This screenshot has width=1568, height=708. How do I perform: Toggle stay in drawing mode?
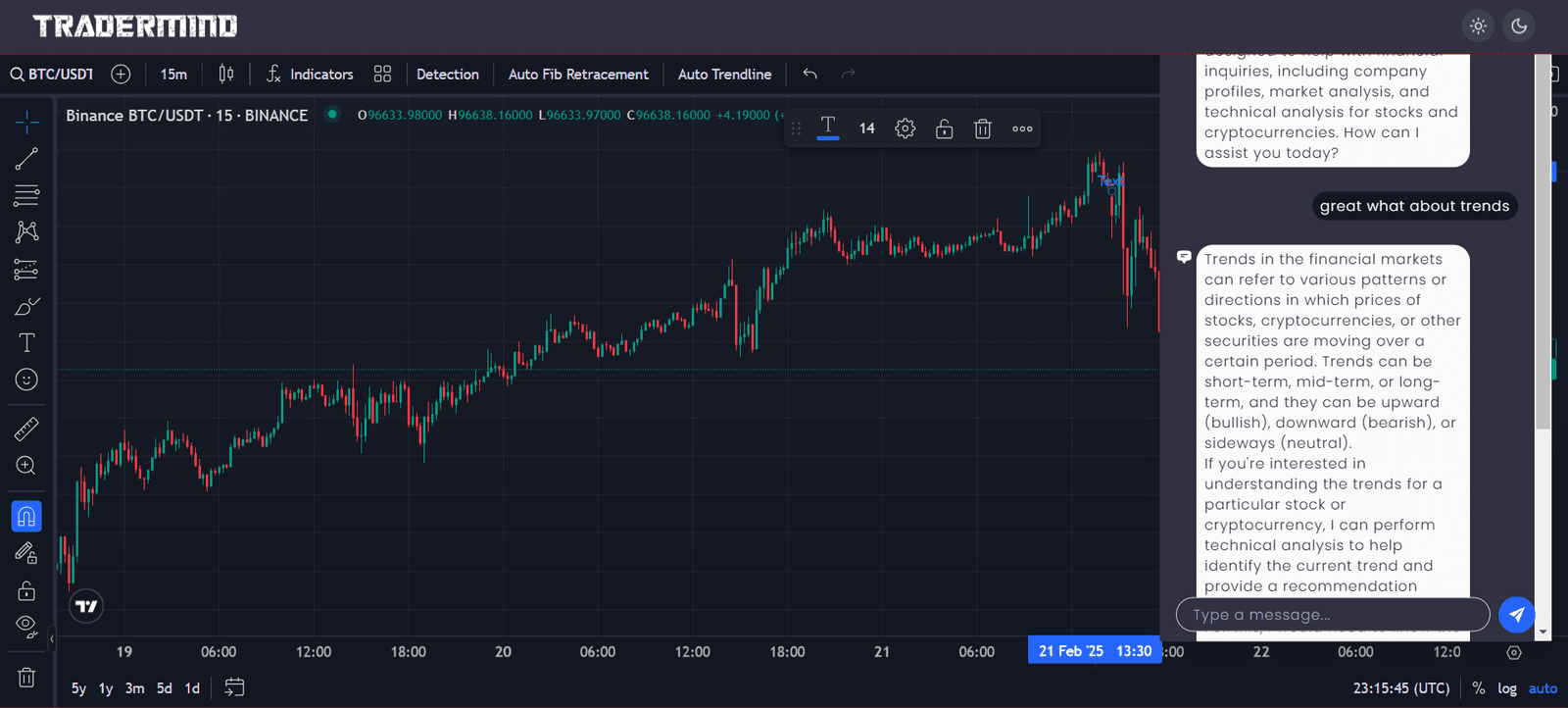pyautogui.click(x=26, y=553)
